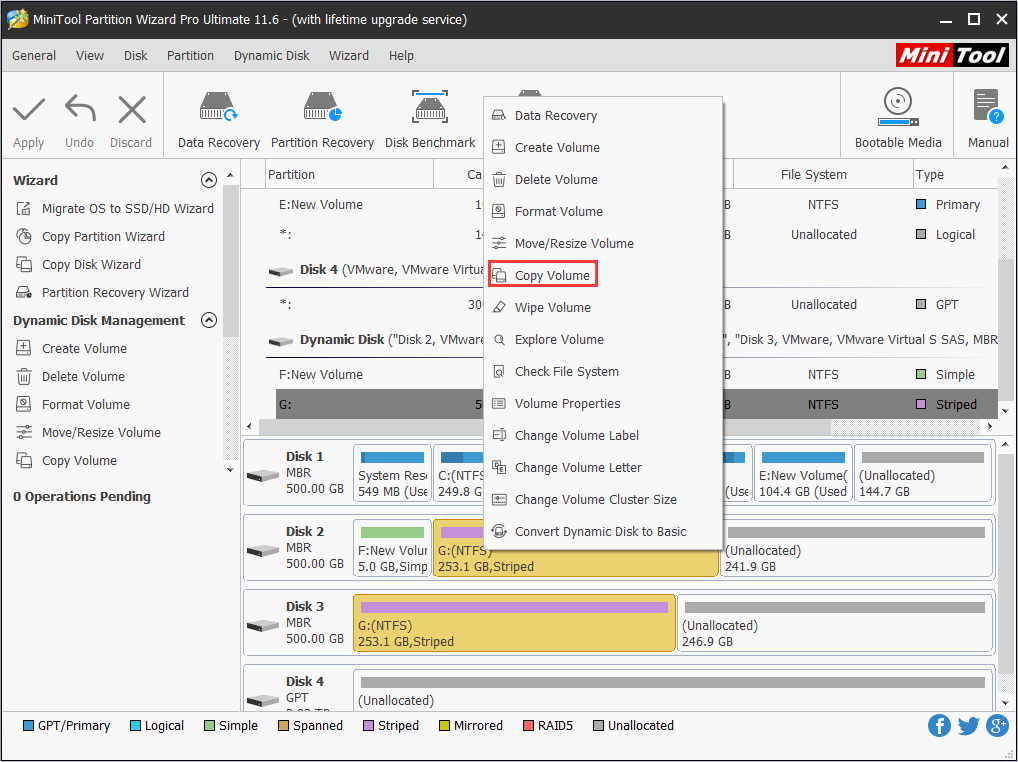Viewport: 1018px width, 762px height.
Task: Choose Volume Properties in context menu
Action: [x=603, y=404]
